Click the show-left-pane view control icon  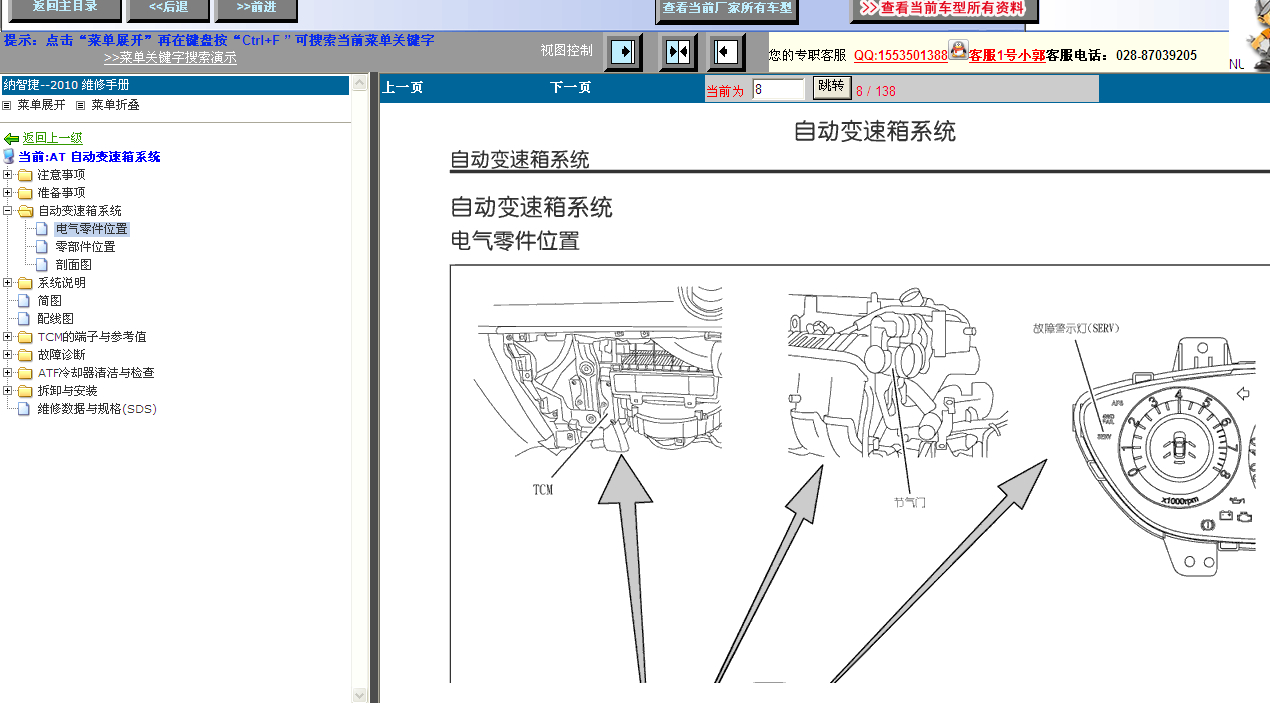pyautogui.click(x=624, y=51)
